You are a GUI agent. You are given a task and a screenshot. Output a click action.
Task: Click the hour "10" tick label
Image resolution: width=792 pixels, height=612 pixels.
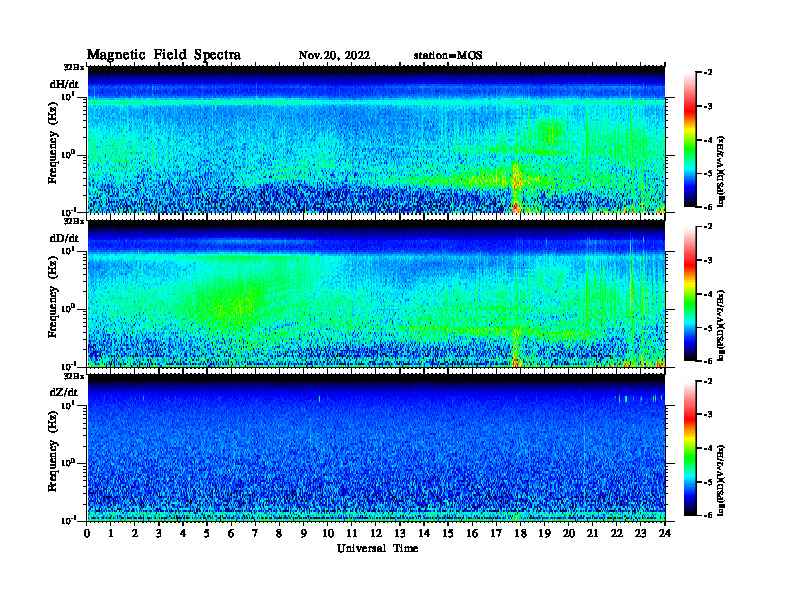[x=328, y=534]
